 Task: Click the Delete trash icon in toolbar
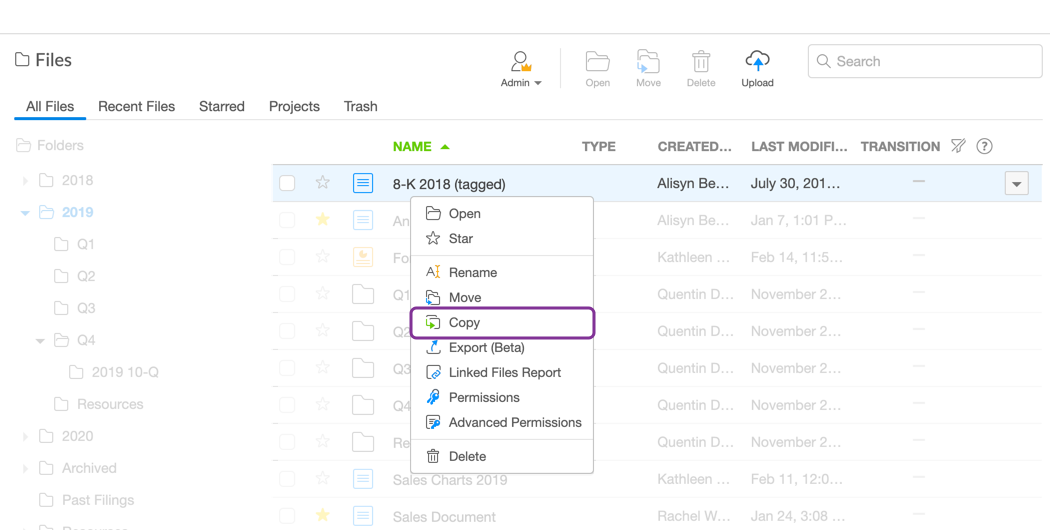701,62
